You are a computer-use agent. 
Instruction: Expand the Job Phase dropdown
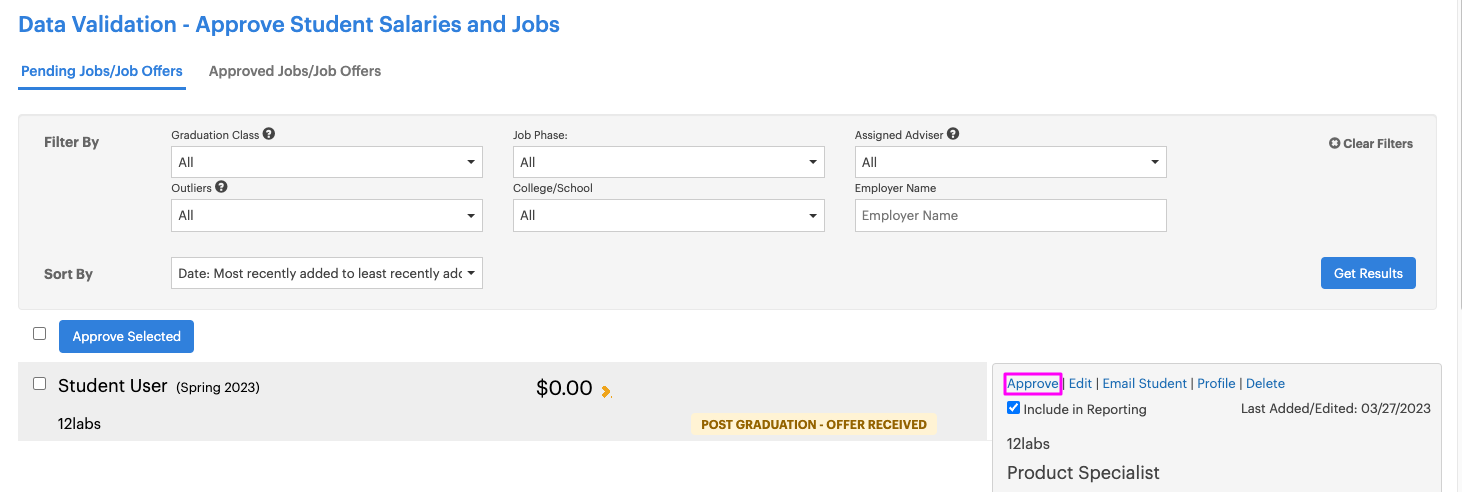(x=669, y=162)
